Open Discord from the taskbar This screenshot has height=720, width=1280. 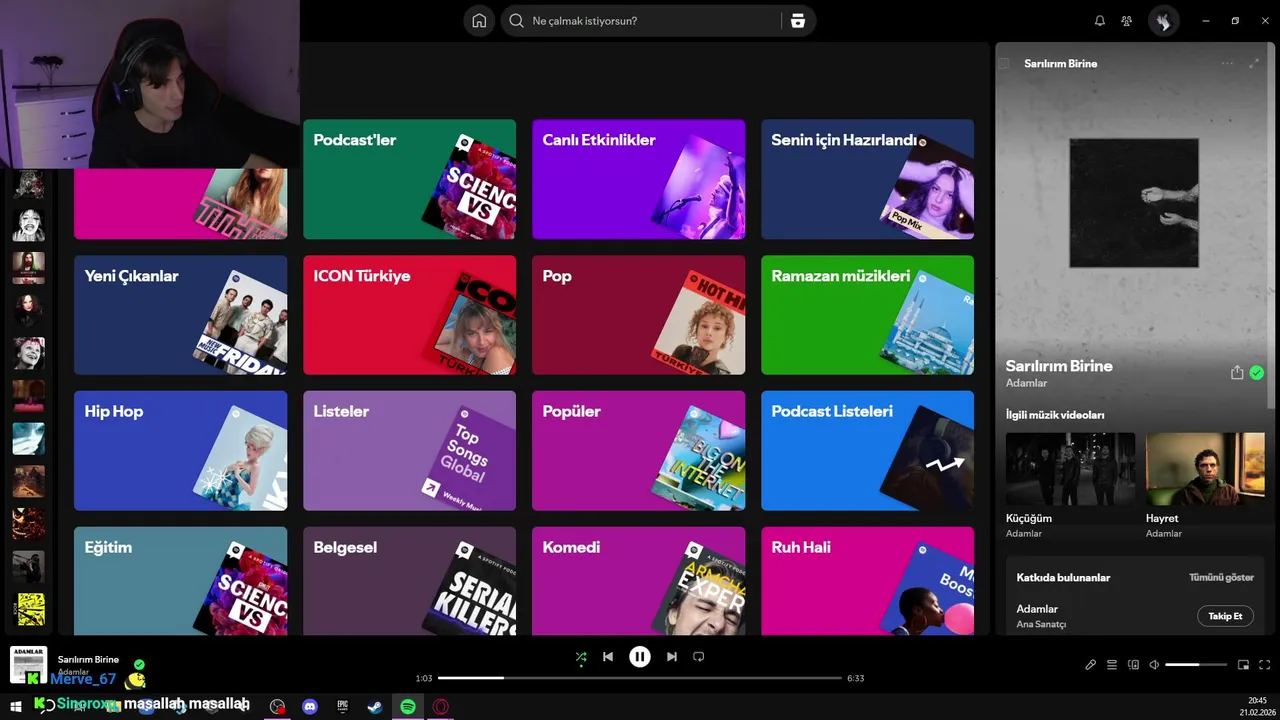[x=310, y=707]
